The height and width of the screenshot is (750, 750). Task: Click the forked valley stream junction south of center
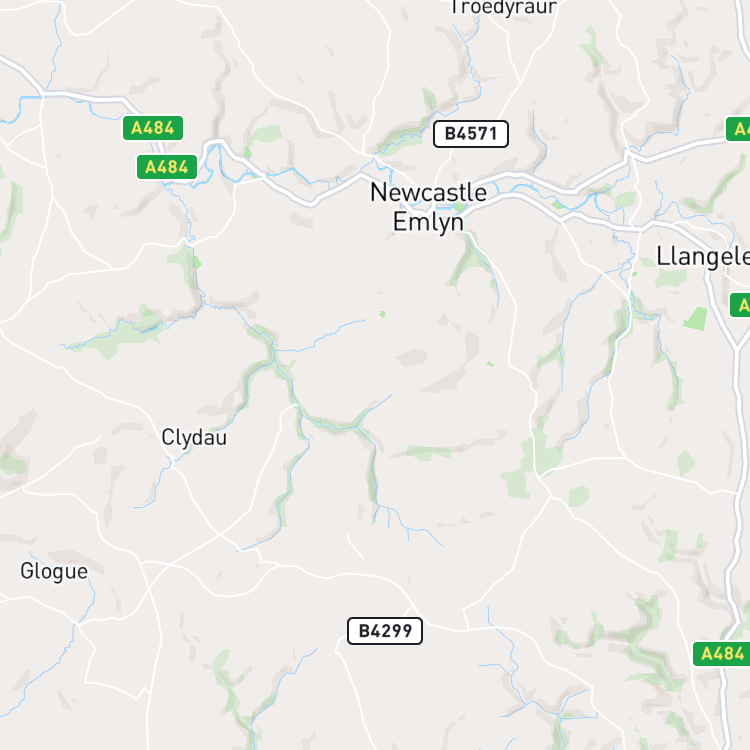point(355,426)
